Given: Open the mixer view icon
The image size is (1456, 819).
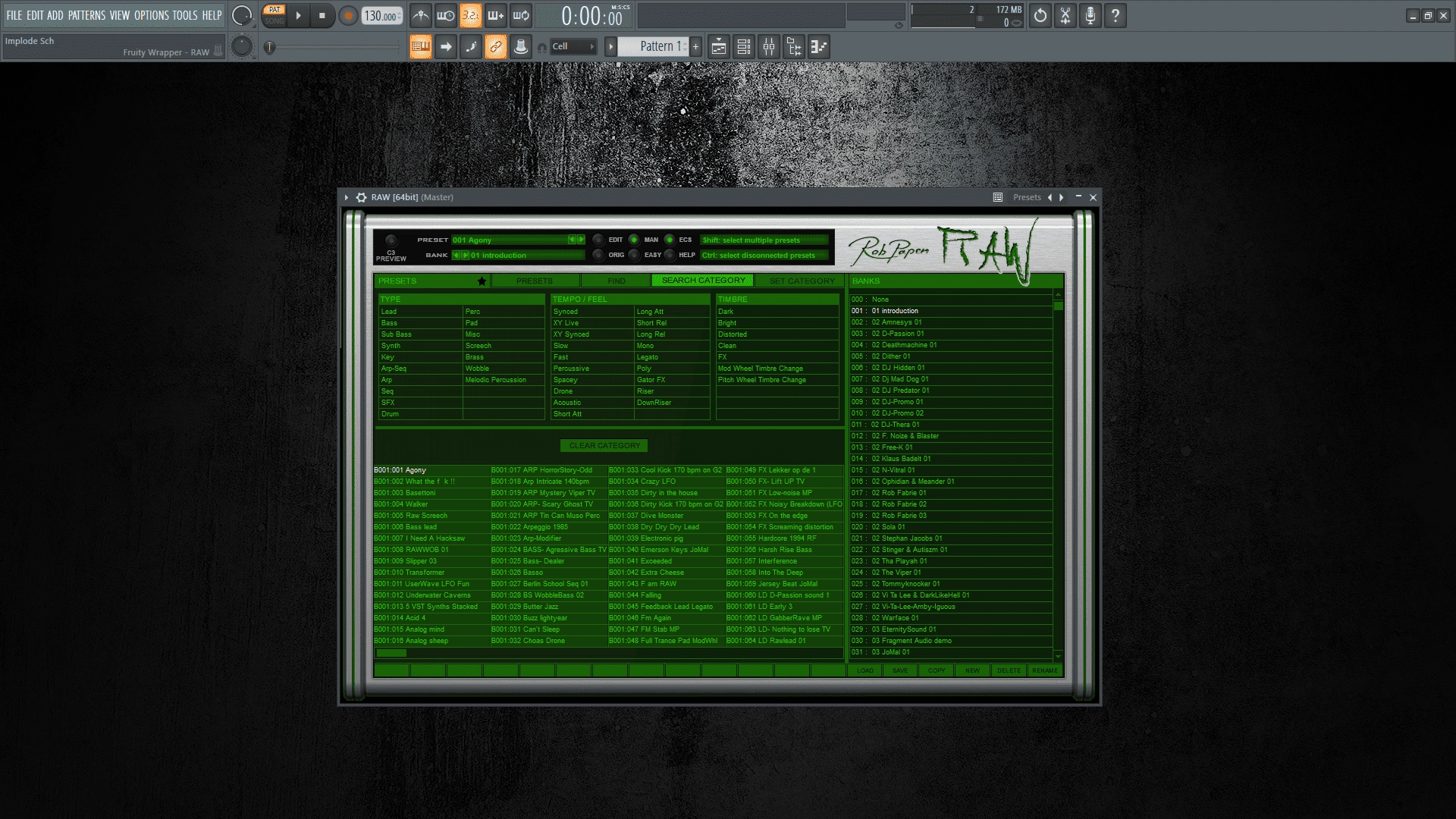Looking at the screenshot, I should point(769,47).
